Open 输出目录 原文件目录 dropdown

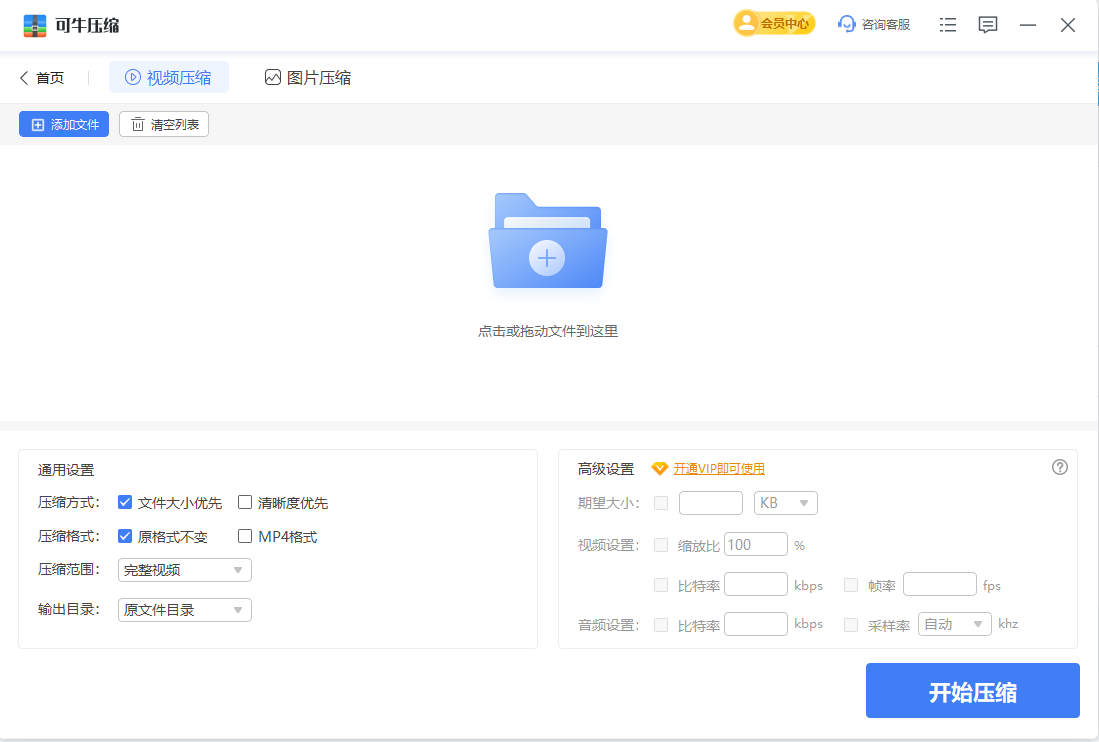click(x=184, y=610)
